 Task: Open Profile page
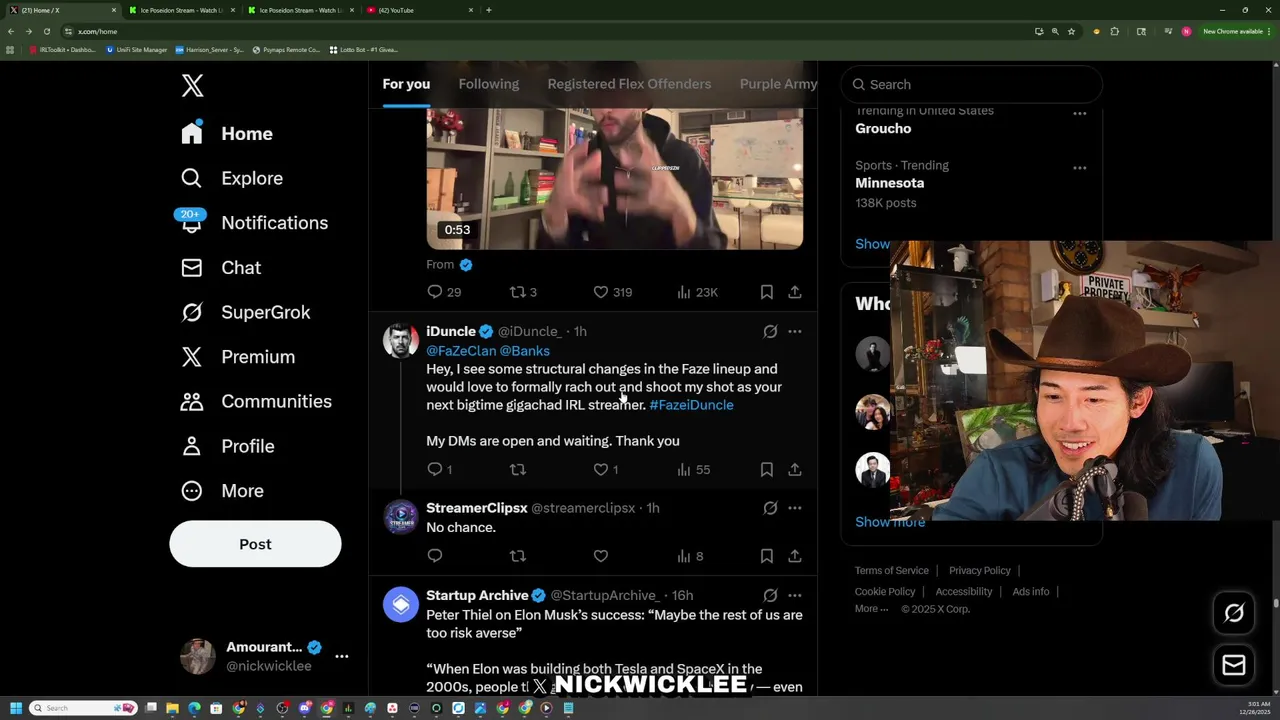tap(227, 446)
